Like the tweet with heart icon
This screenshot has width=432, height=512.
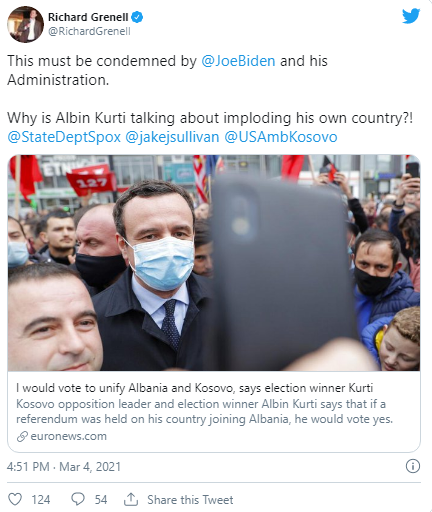pos(15,499)
